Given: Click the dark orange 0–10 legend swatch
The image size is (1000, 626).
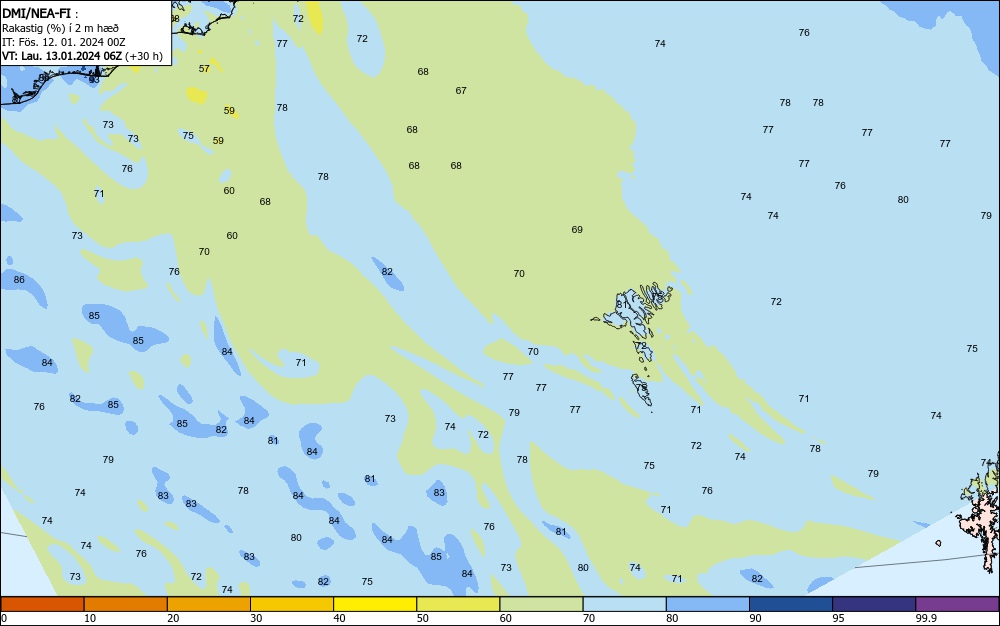Looking at the screenshot, I should tap(42, 604).
